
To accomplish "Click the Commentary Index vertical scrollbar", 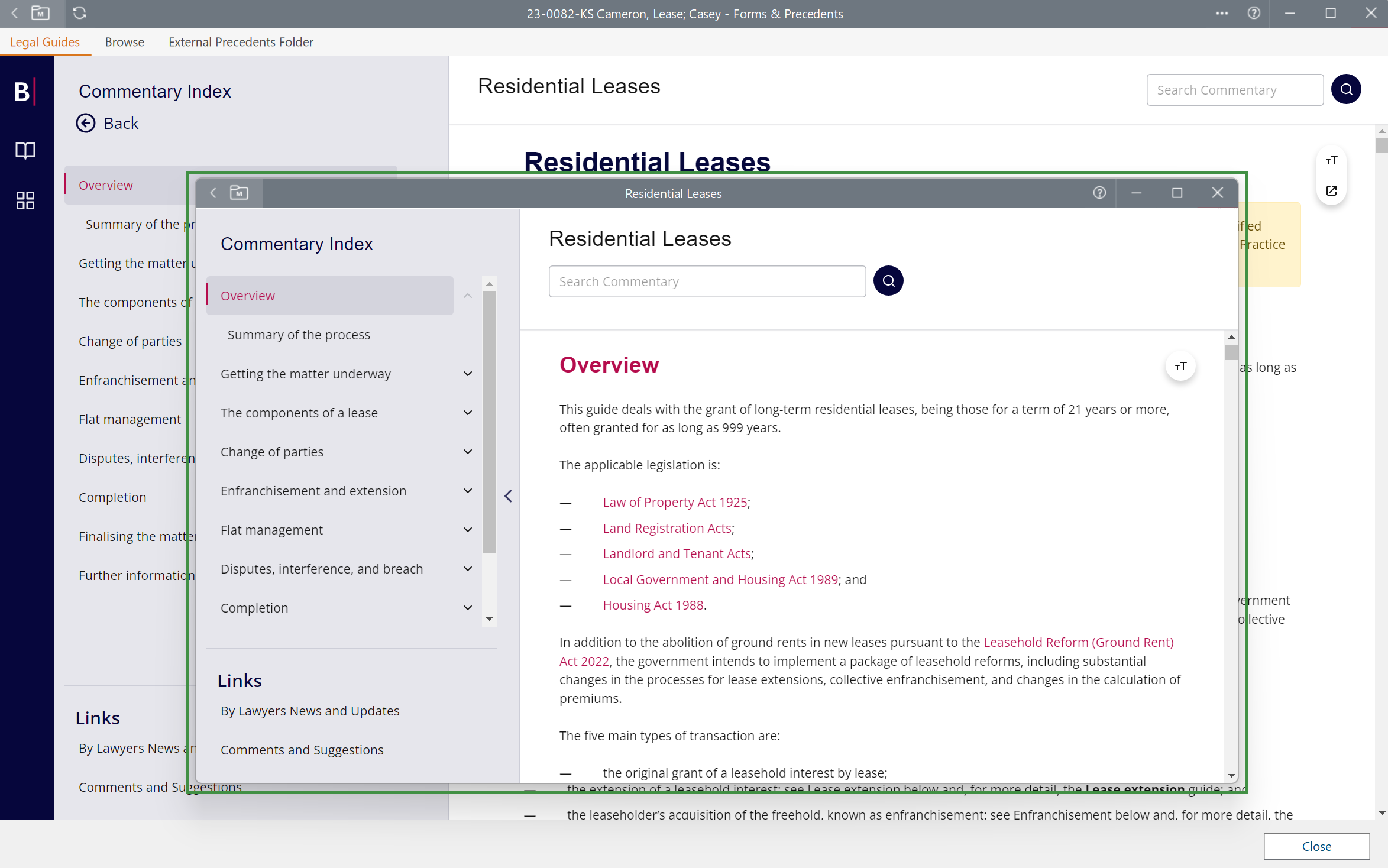I will [x=489, y=421].
